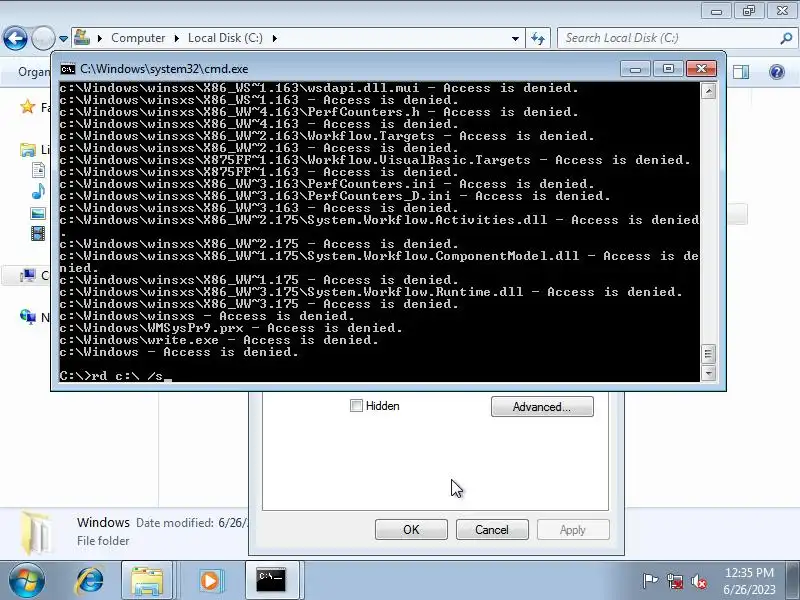Click the 'Windows' name in the details pane
This screenshot has width=800, height=600.
pyautogui.click(x=104, y=522)
